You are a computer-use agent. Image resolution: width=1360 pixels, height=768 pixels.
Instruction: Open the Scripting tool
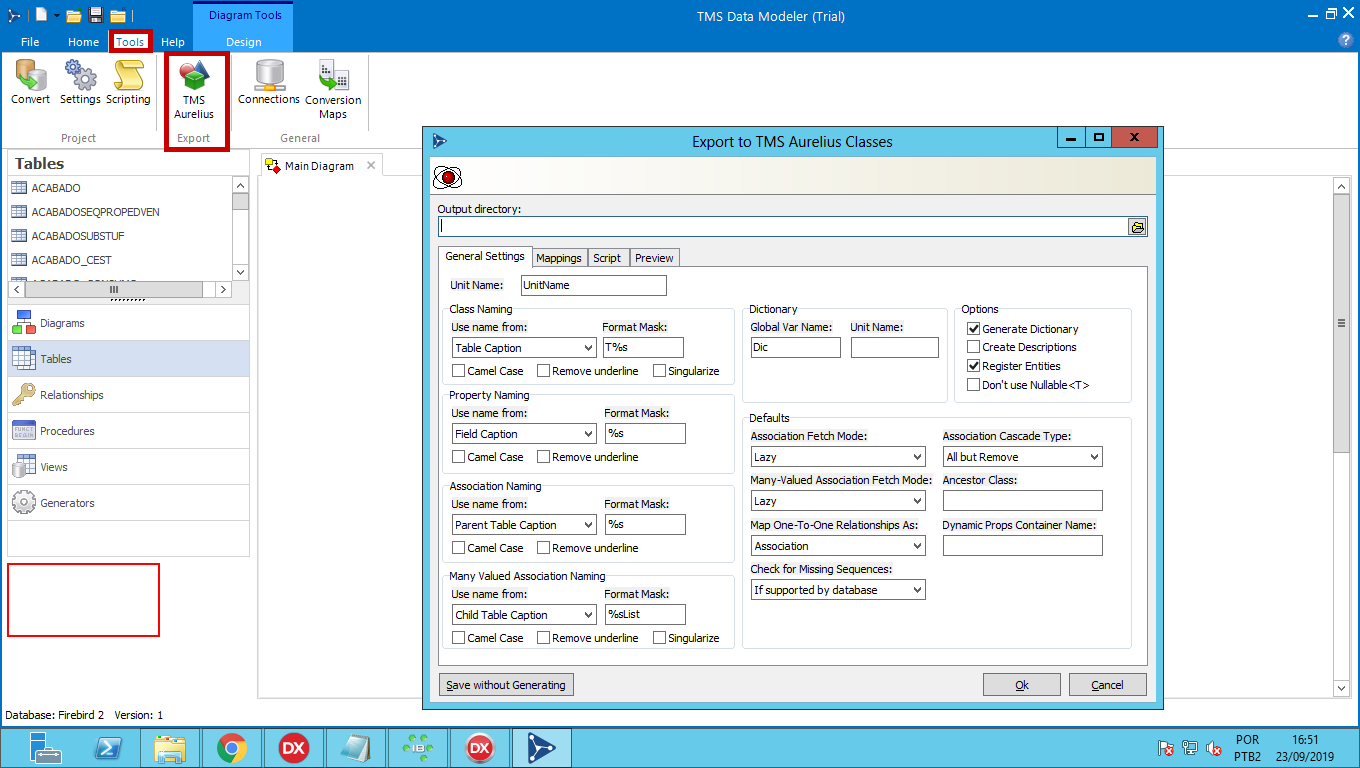tap(128, 82)
